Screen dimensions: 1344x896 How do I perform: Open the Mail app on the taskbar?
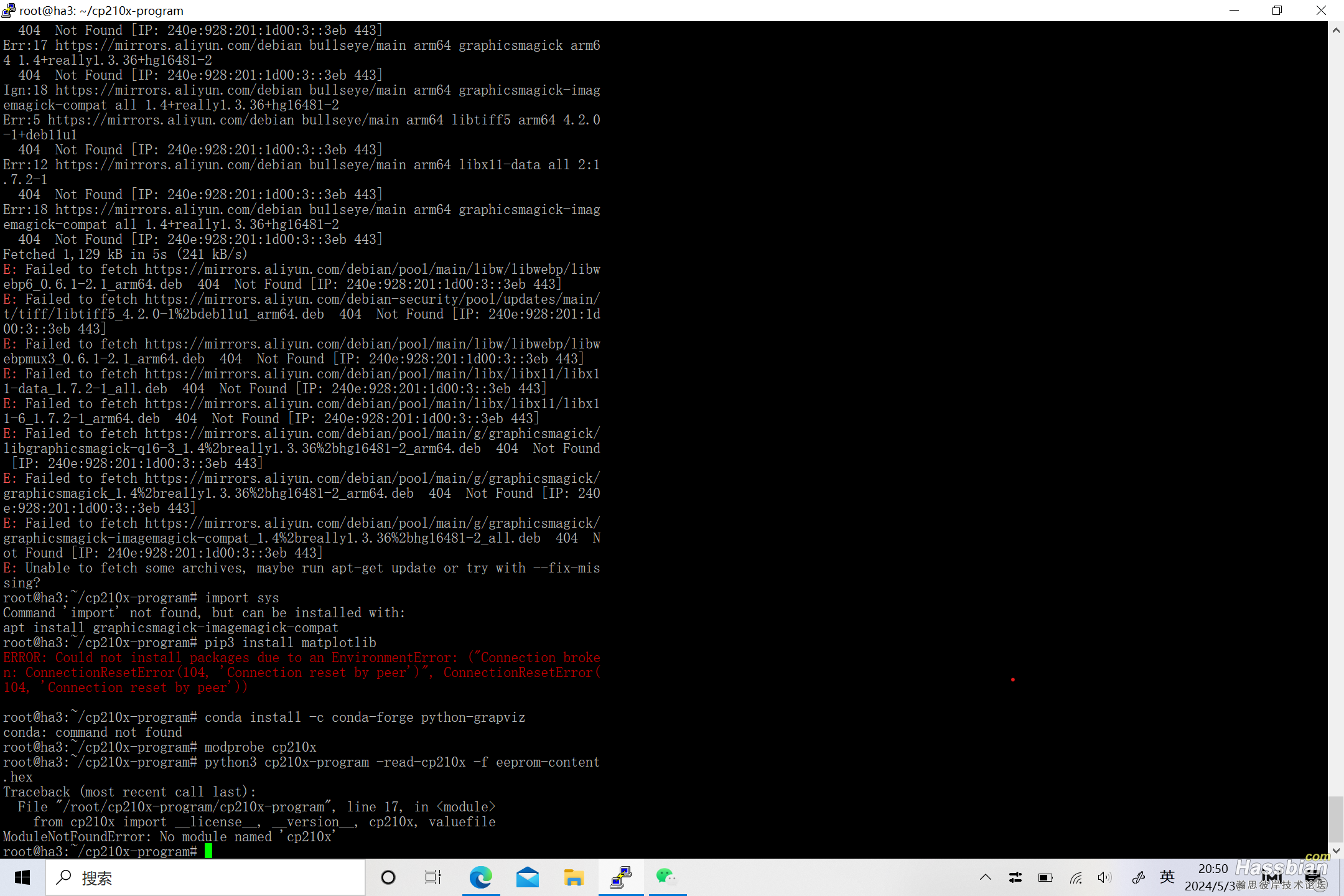coord(527,877)
